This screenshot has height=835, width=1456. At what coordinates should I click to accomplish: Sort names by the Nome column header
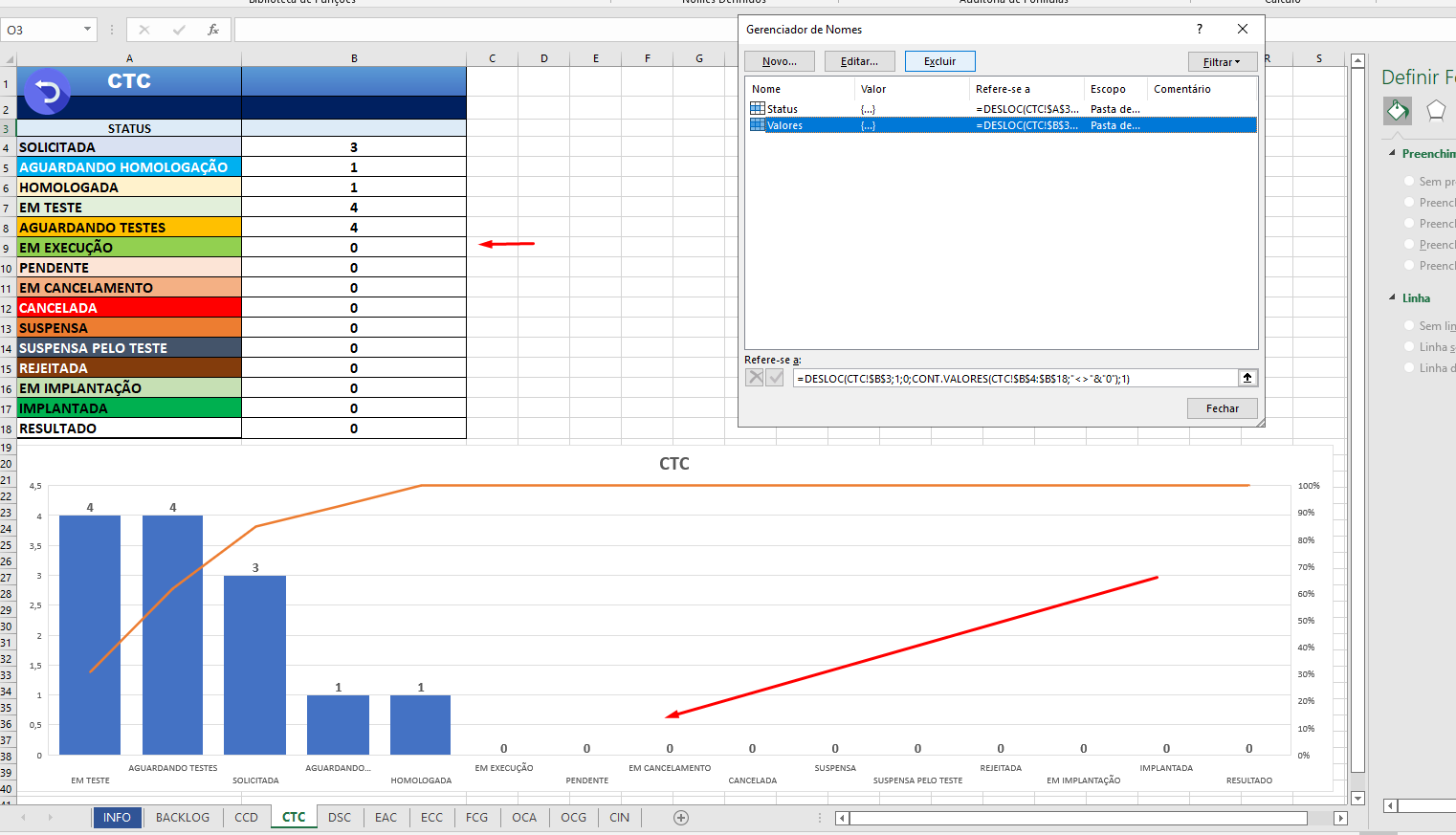pyautogui.click(x=800, y=89)
